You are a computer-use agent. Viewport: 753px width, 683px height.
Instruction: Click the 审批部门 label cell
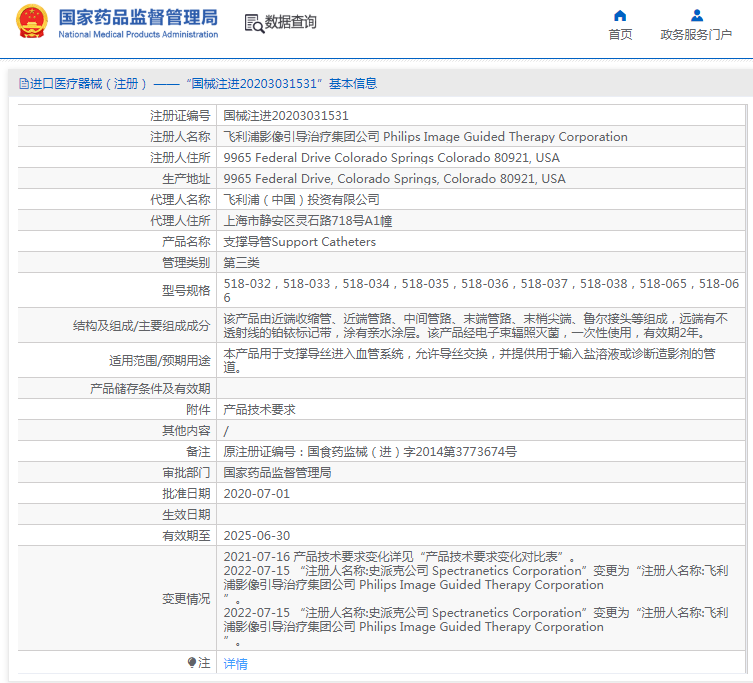pos(117,473)
